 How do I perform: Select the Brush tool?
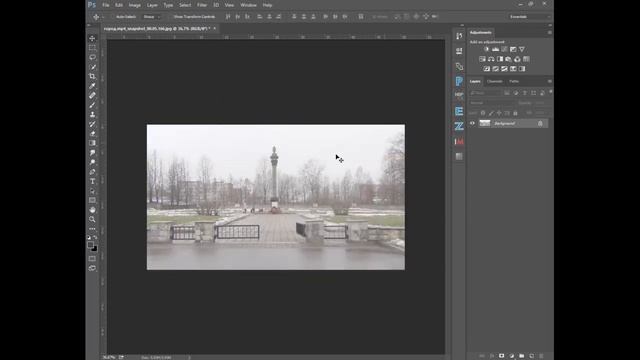coord(92,105)
